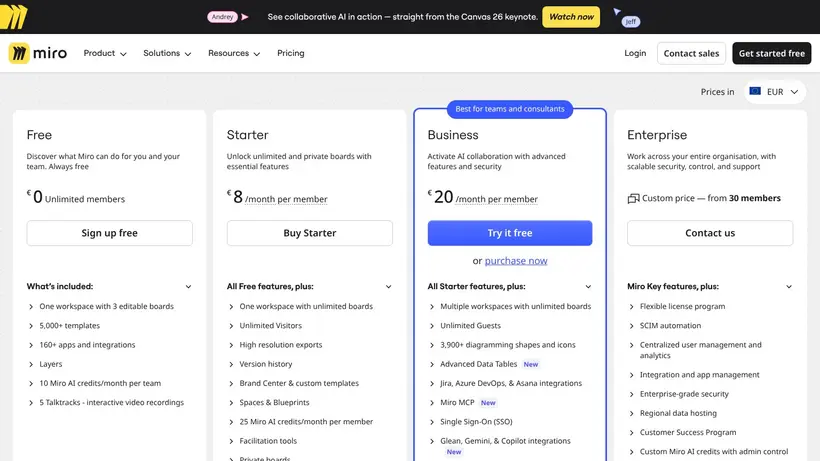Screen dimensions: 820x461
Task: Expand the Unlimited Guests feature
Action: [x=465, y=326]
